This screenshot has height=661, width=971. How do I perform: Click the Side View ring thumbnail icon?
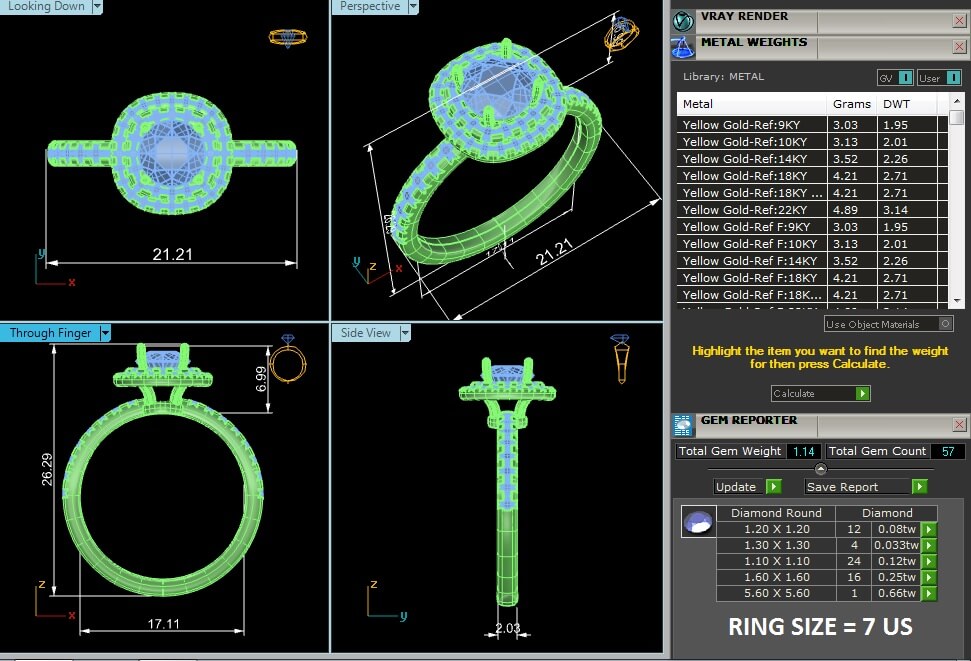click(620, 358)
